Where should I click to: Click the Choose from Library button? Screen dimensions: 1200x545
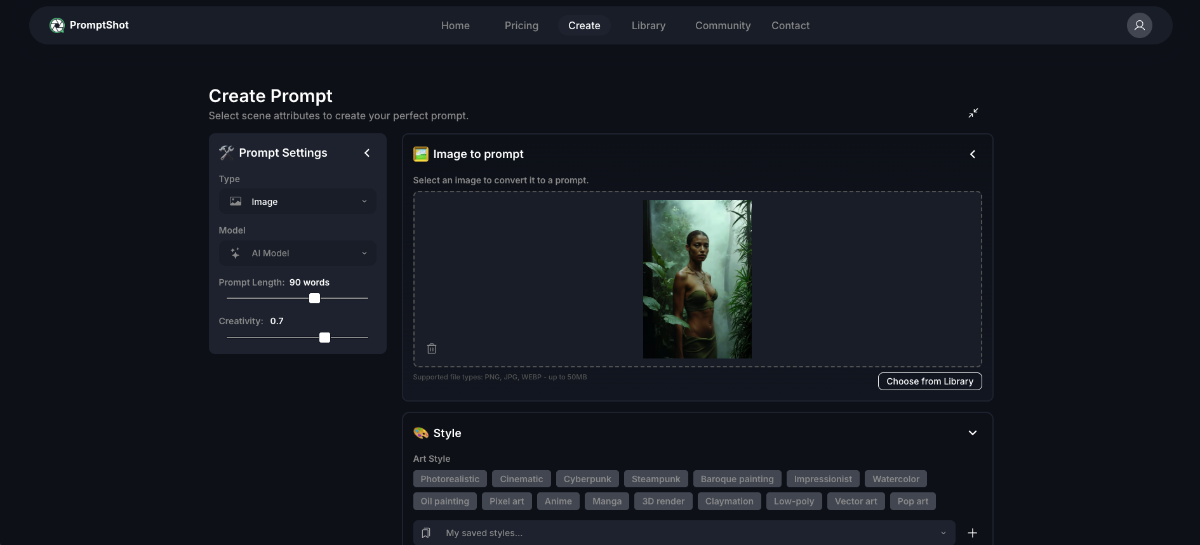tap(929, 381)
